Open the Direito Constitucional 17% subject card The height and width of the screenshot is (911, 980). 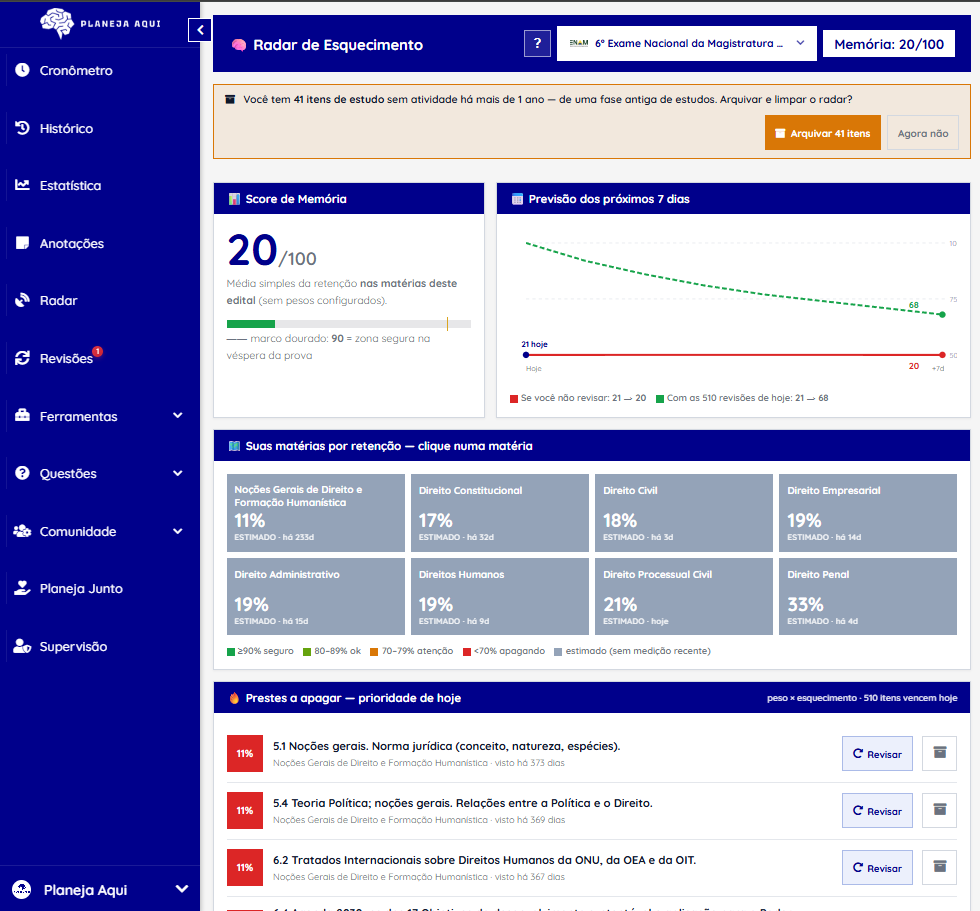[499, 513]
